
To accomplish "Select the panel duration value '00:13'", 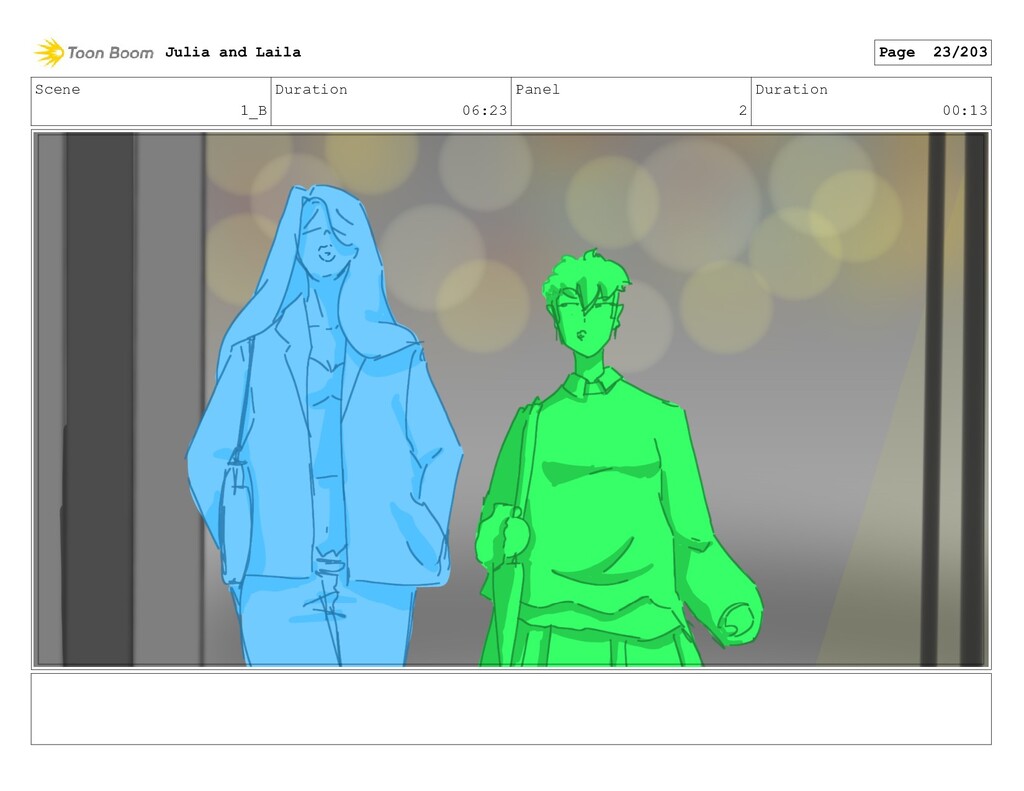I will tap(965, 110).
